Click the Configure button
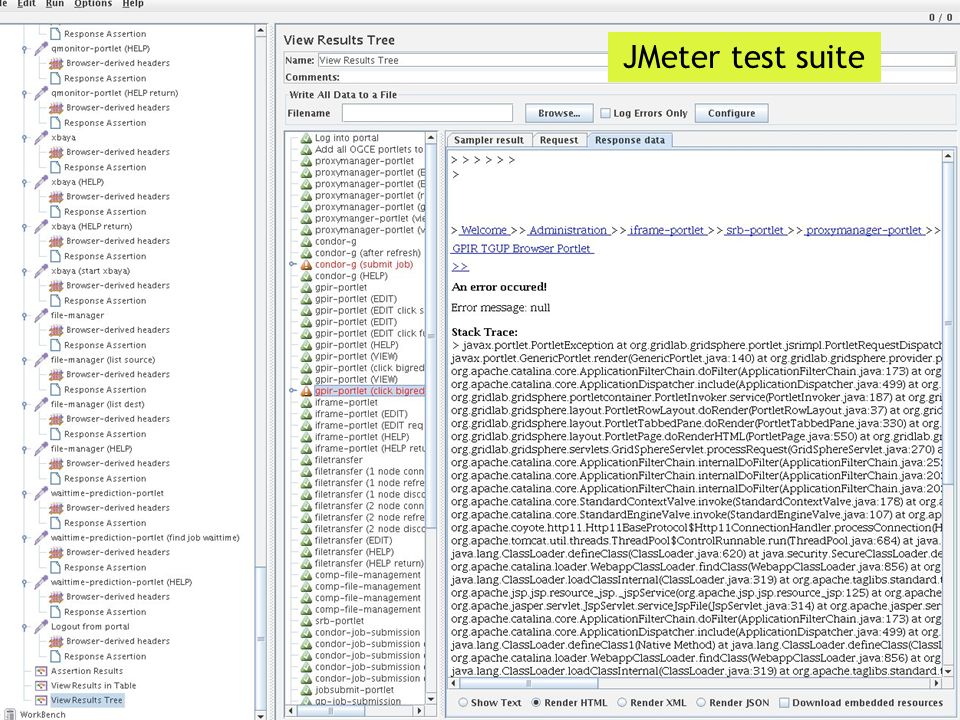The height and width of the screenshot is (720, 960). coord(732,113)
